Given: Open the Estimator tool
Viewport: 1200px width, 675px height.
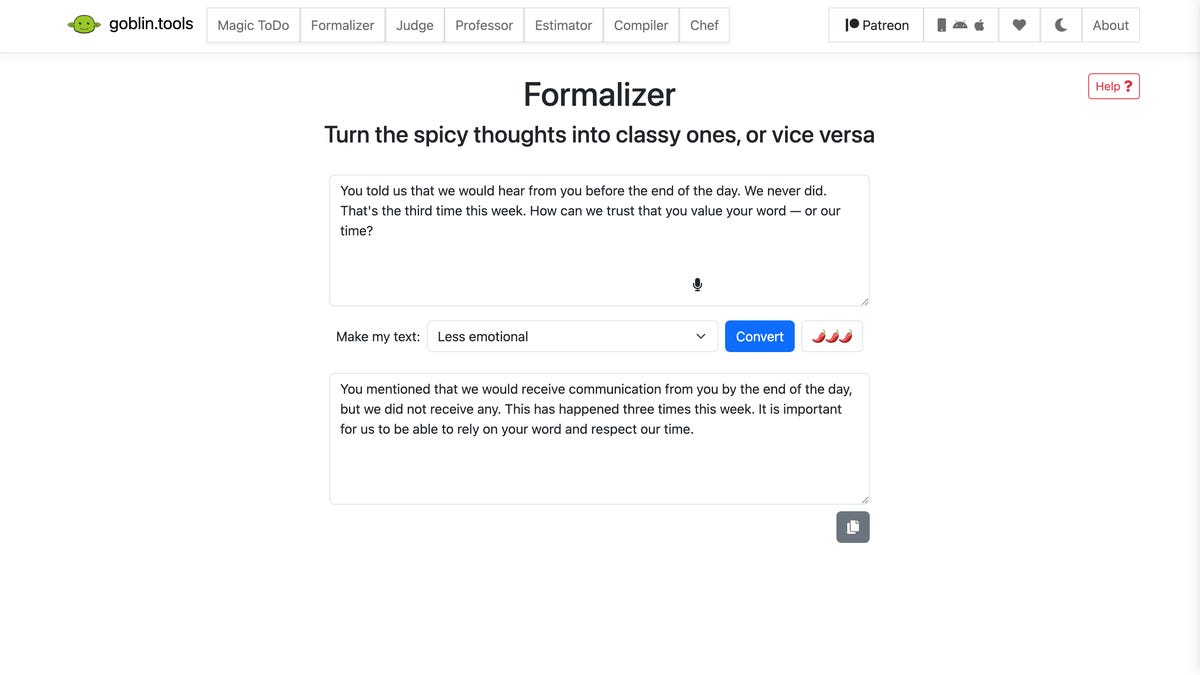Looking at the screenshot, I should click(563, 25).
